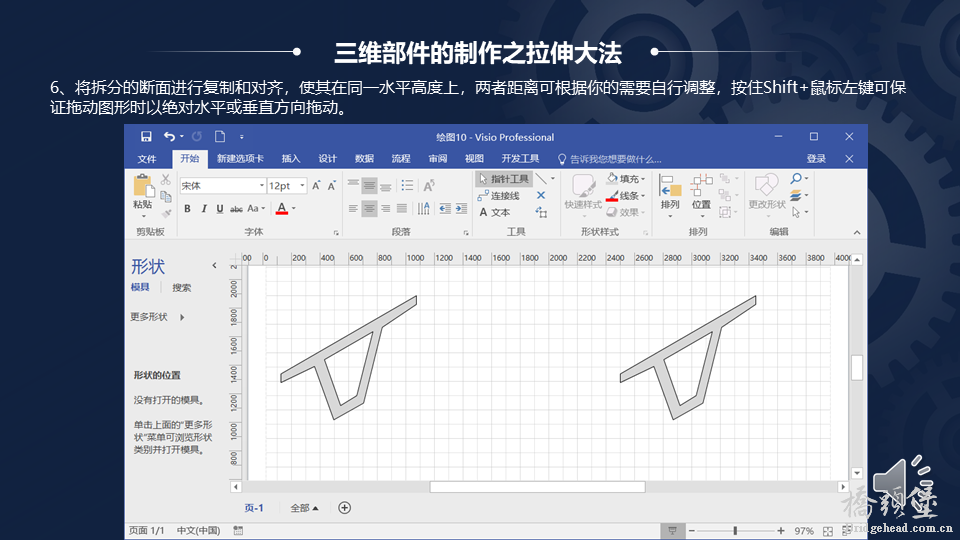This screenshot has width=960, height=540.
Task: Click the red font color A swatch
Action: (x=282, y=209)
